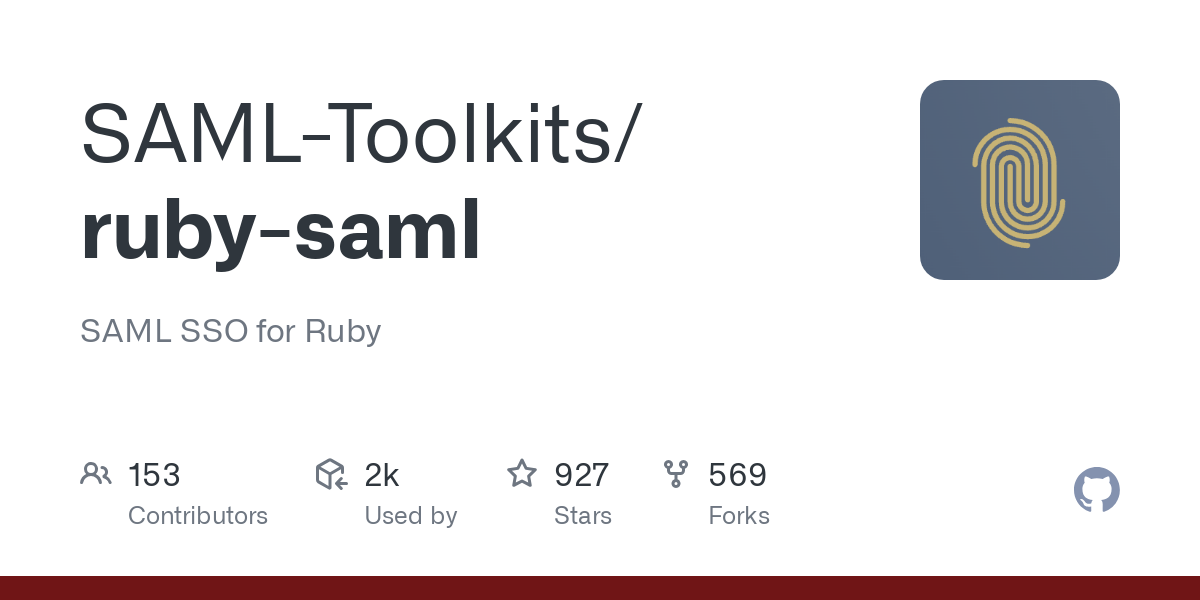Click the 'Forks' label
1200x600 pixels.
pos(739,516)
